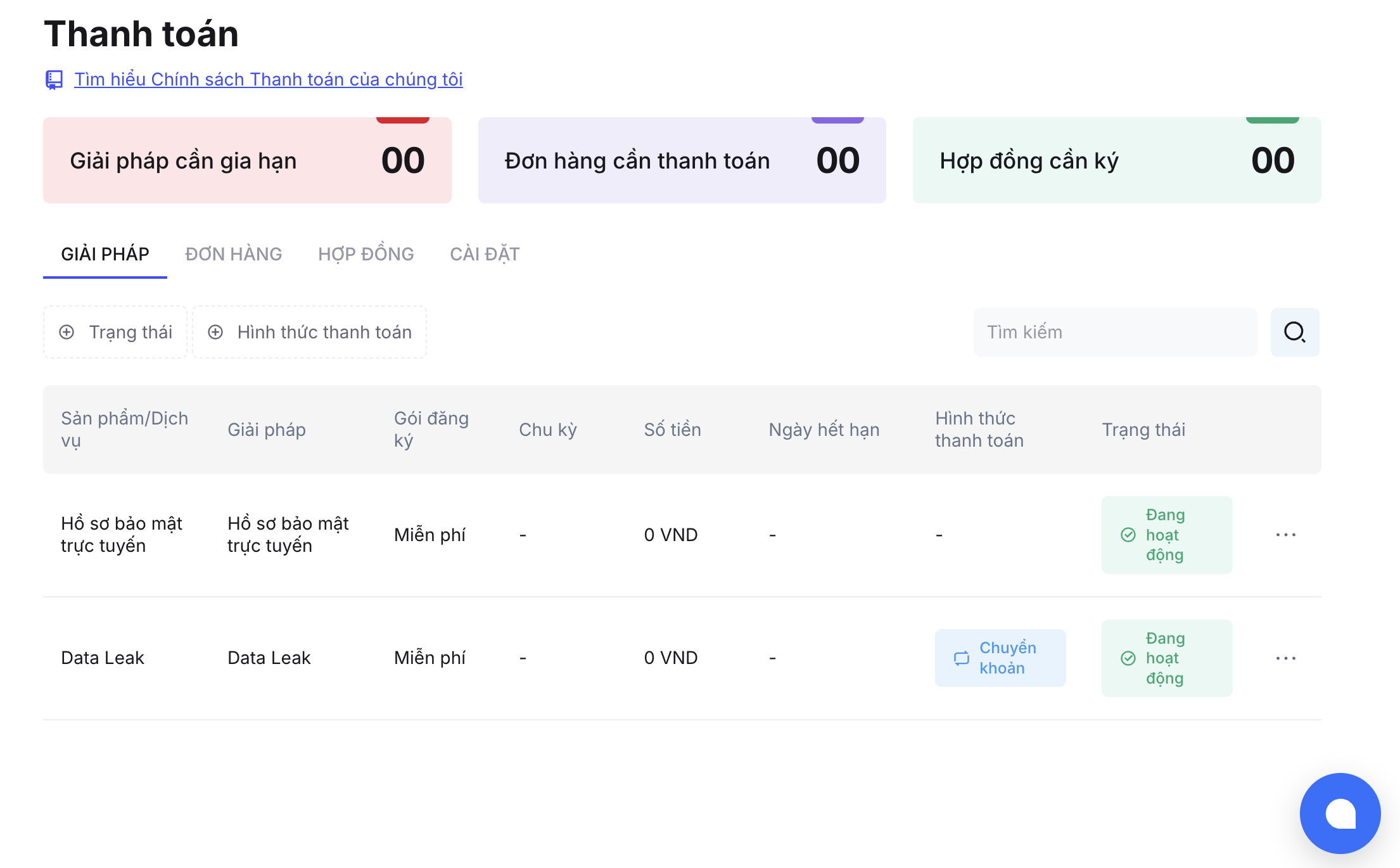Image resolution: width=1400 pixels, height=868 pixels.
Task: Click the Đơn hàng cần thanh toán card
Action: [x=682, y=160]
